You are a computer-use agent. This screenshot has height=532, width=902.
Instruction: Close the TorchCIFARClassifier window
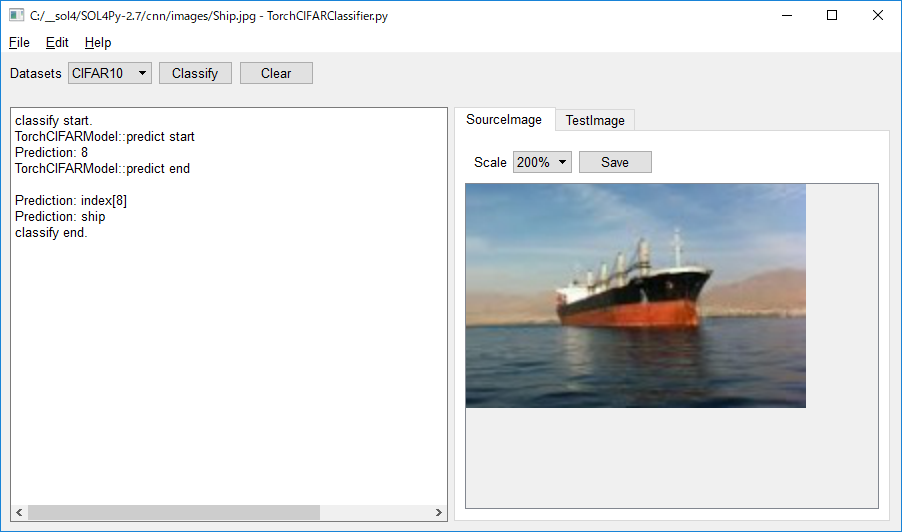(877, 16)
